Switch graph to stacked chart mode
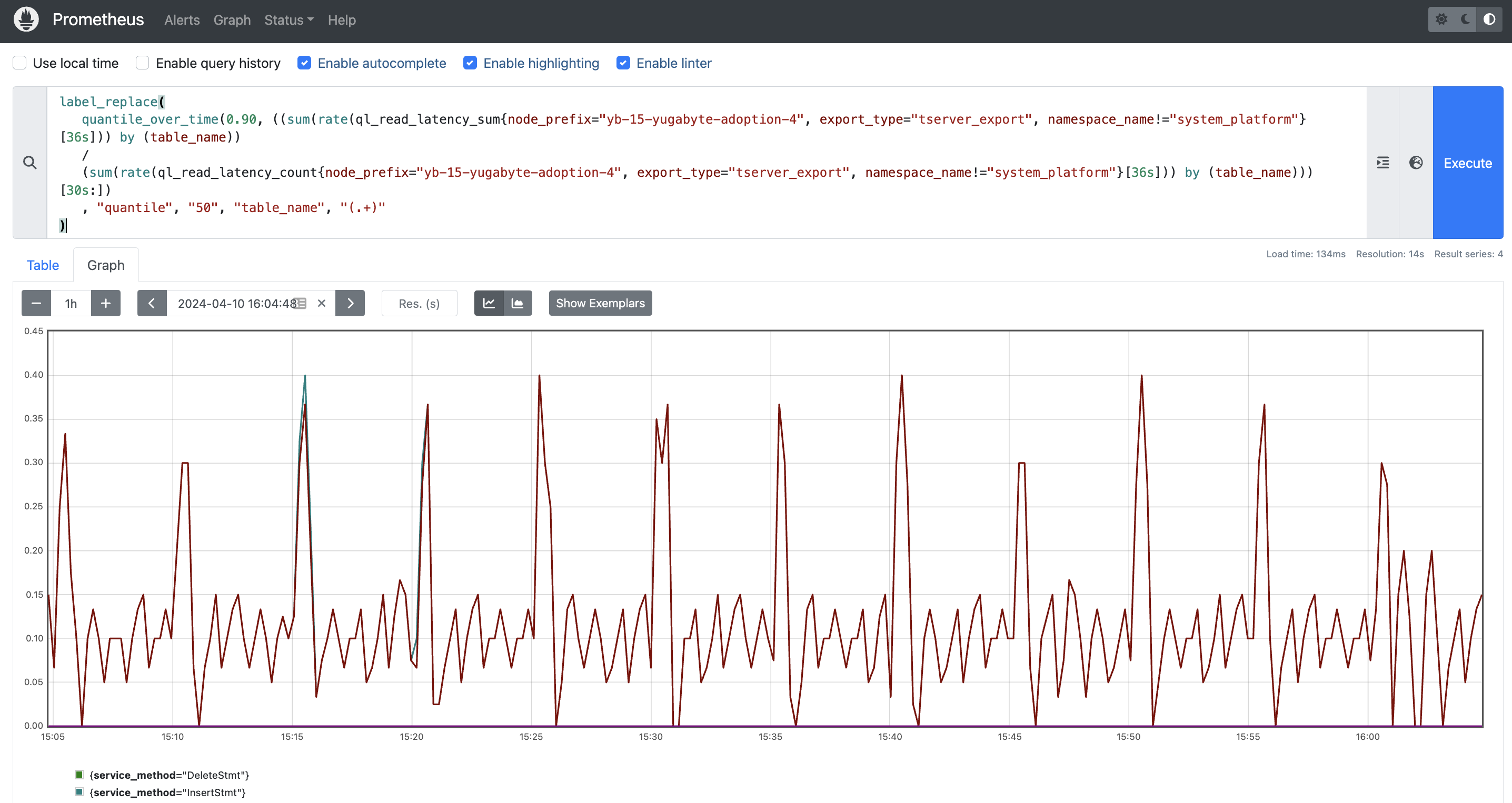Screen dimensions: 1512x803 [518, 303]
